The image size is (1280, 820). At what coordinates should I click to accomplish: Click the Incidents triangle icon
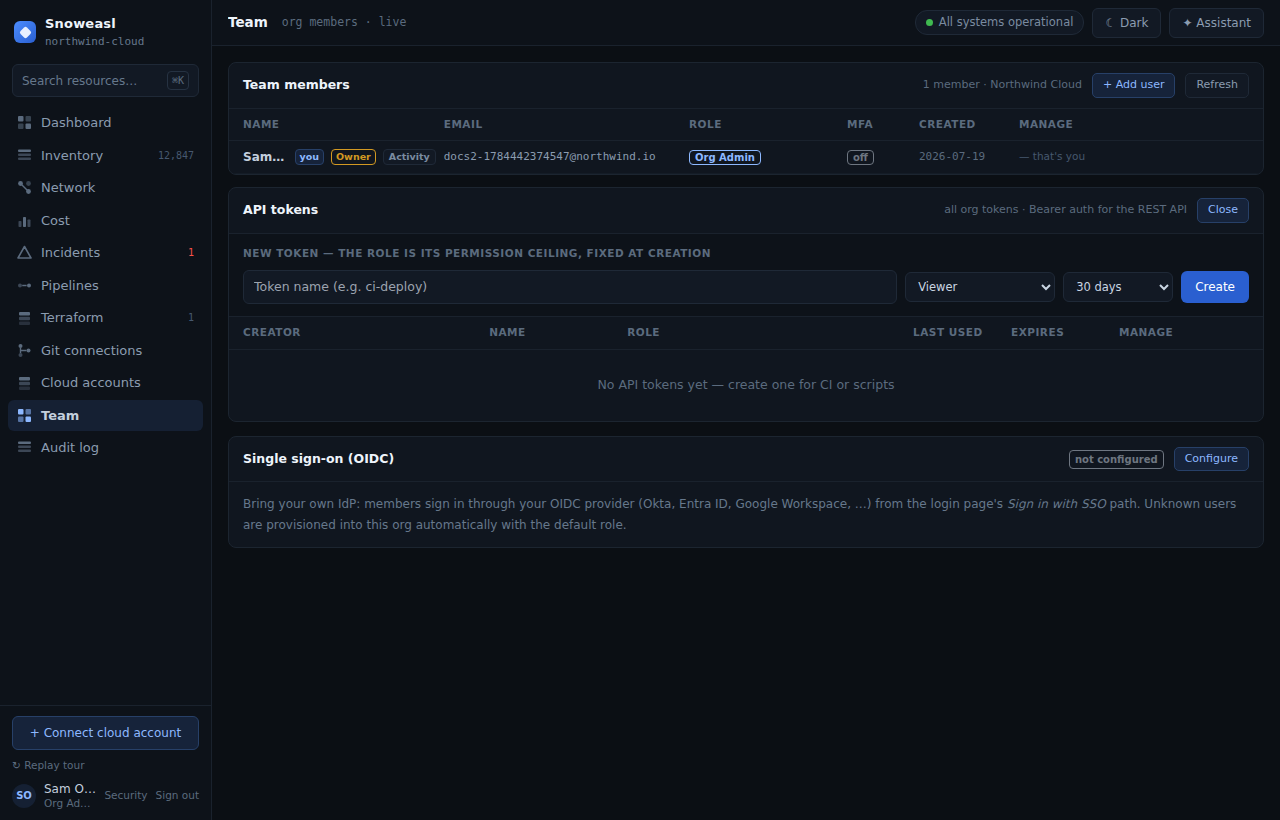pyautogui.click(x=24, y=253)
